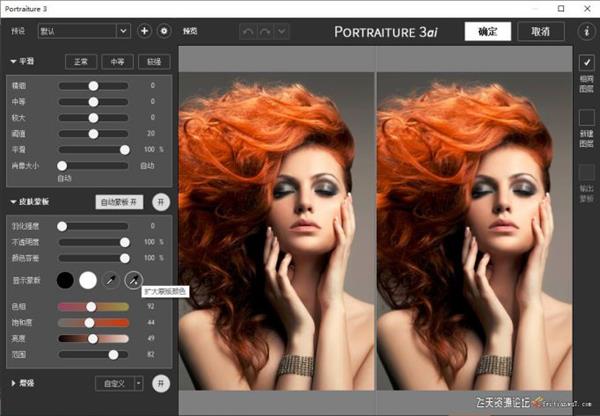Viewport: 600px width, 416px height.
Task: Click the 确定 confirm button
Action: pos(487,31)
